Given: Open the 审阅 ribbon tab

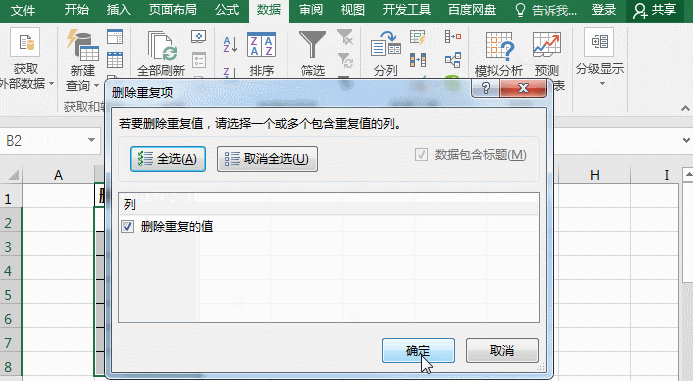Looking at the screenshot, I should (311, 10).
